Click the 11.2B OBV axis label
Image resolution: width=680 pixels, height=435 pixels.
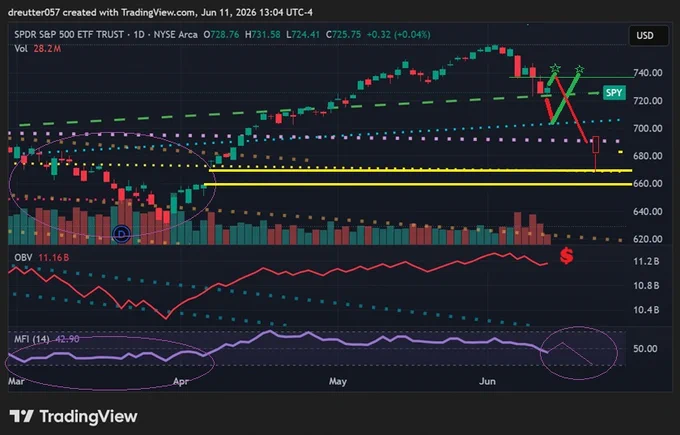646,262
